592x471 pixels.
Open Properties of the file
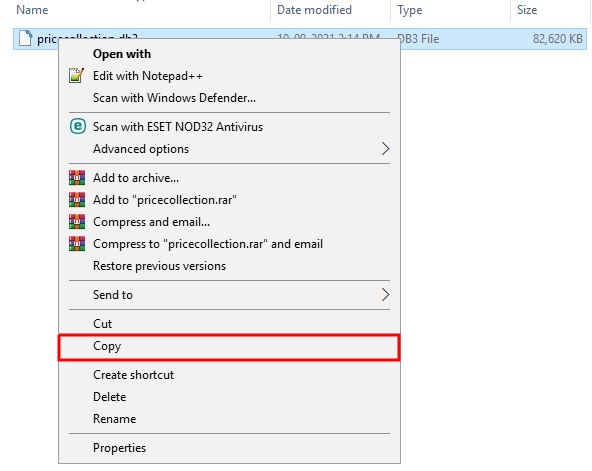coord(229,448)
